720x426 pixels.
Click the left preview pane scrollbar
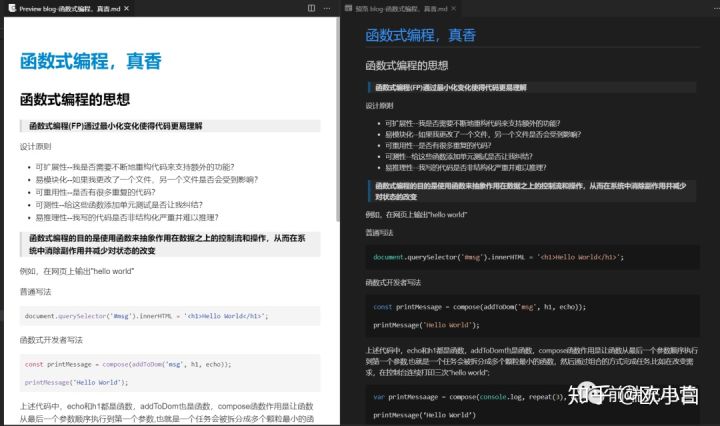[x=338, y=119]
